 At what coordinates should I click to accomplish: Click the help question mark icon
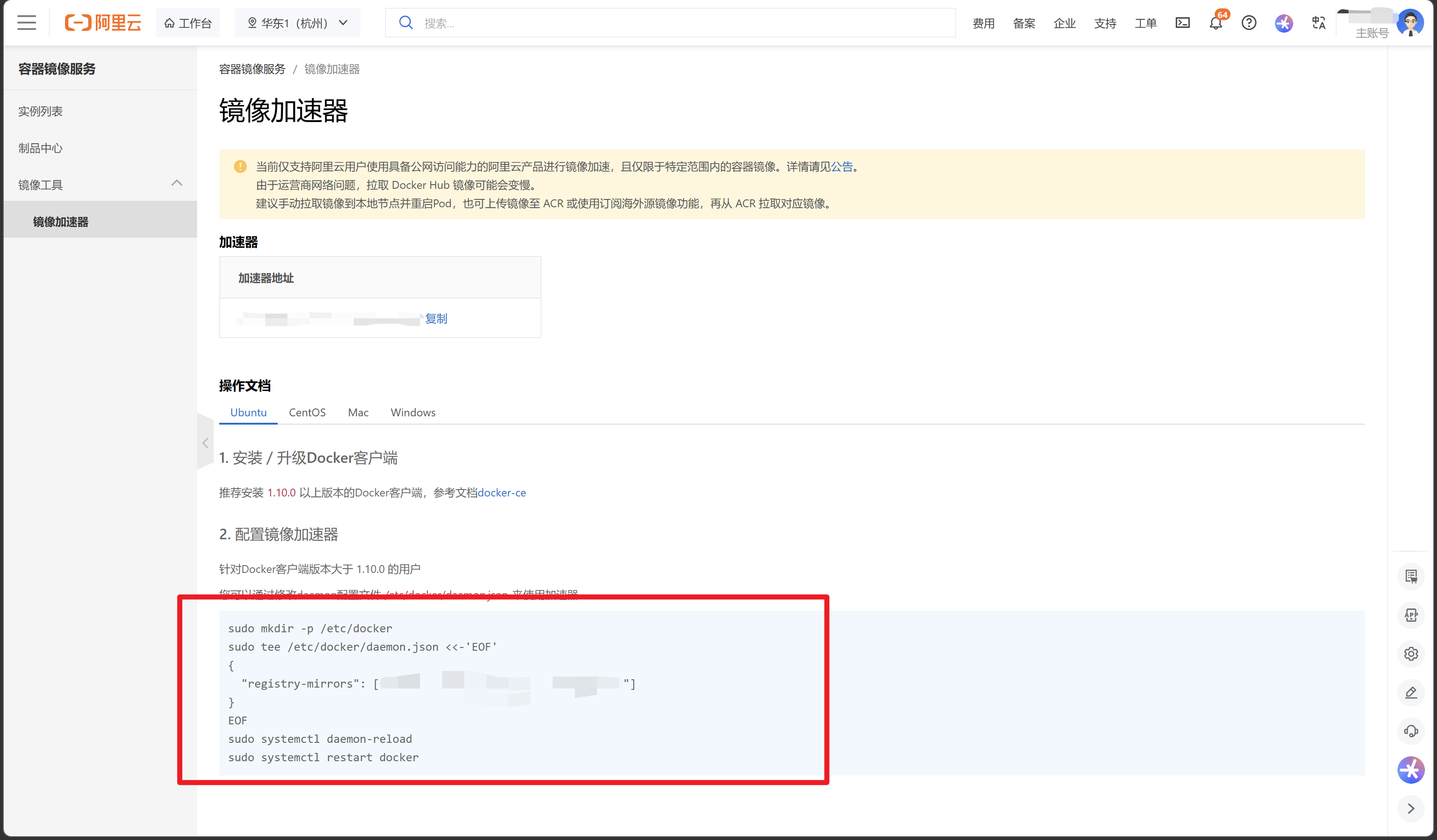click(x=1249, y=23)
